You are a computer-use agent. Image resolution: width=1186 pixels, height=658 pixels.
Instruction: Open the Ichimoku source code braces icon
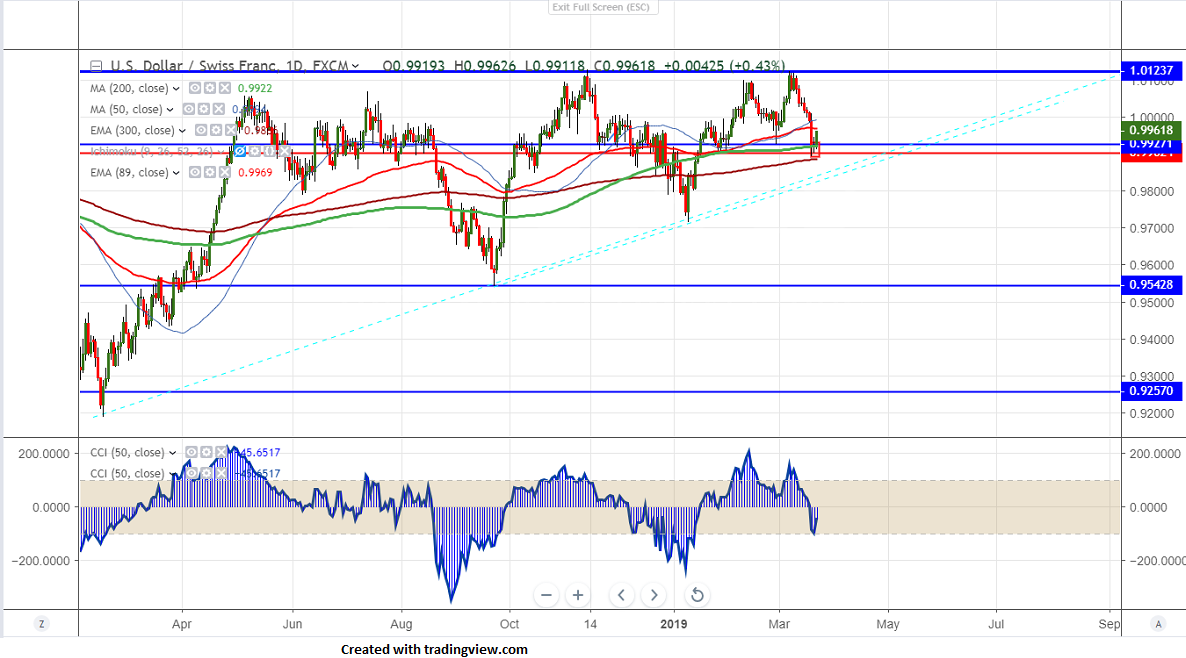tap(270, 151)
